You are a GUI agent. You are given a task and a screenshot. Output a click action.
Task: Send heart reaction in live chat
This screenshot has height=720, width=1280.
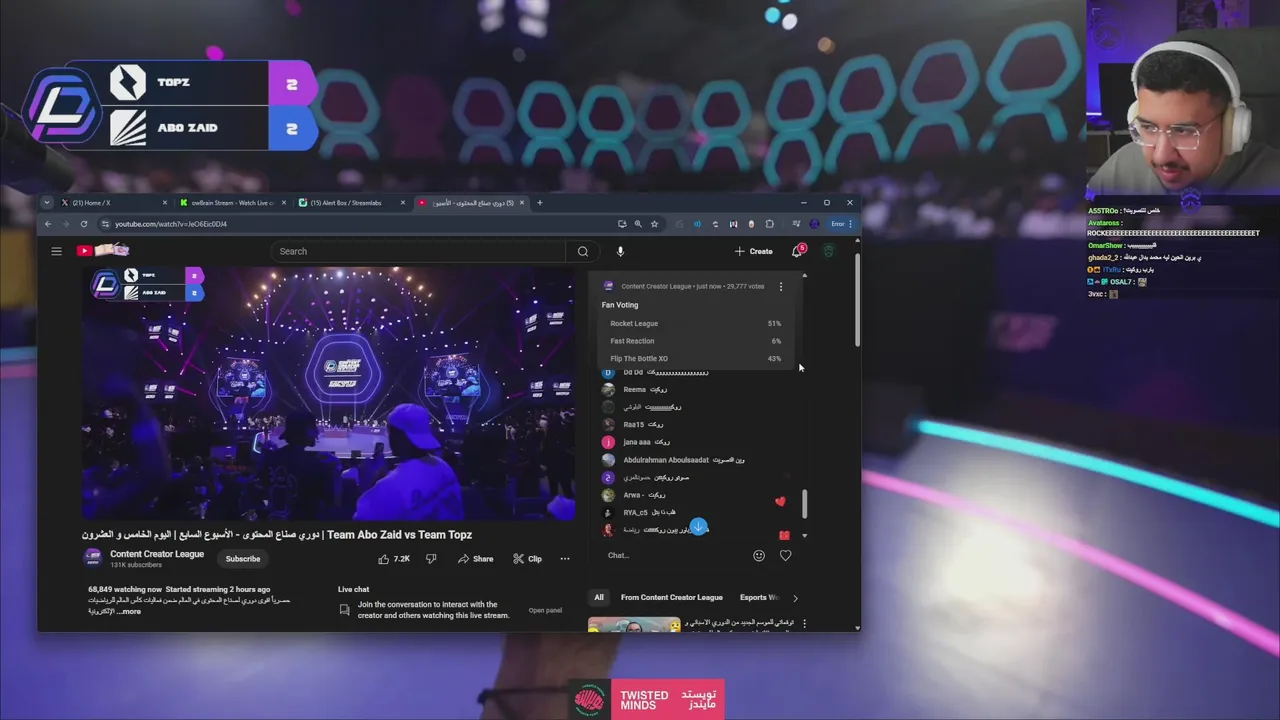click(785, 555)
